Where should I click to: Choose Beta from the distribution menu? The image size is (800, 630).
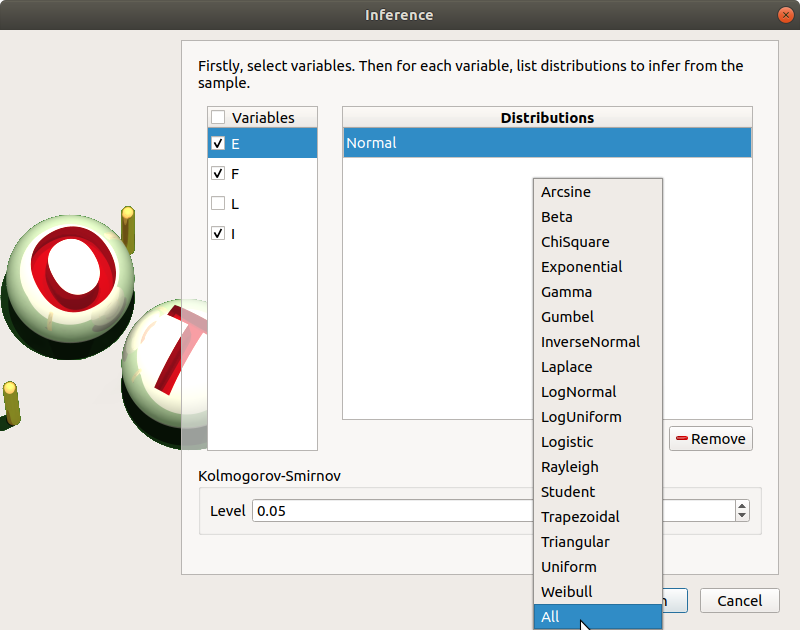point(557,217)
